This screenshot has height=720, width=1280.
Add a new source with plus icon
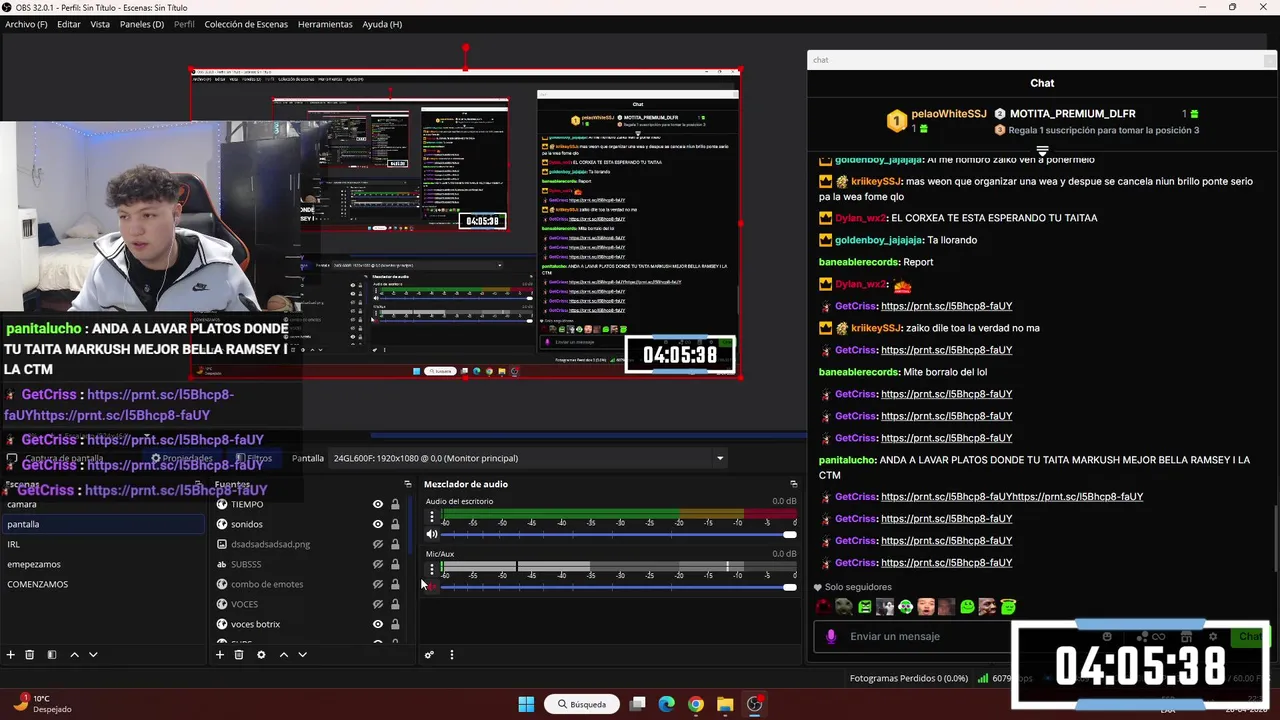coord(220,655)
